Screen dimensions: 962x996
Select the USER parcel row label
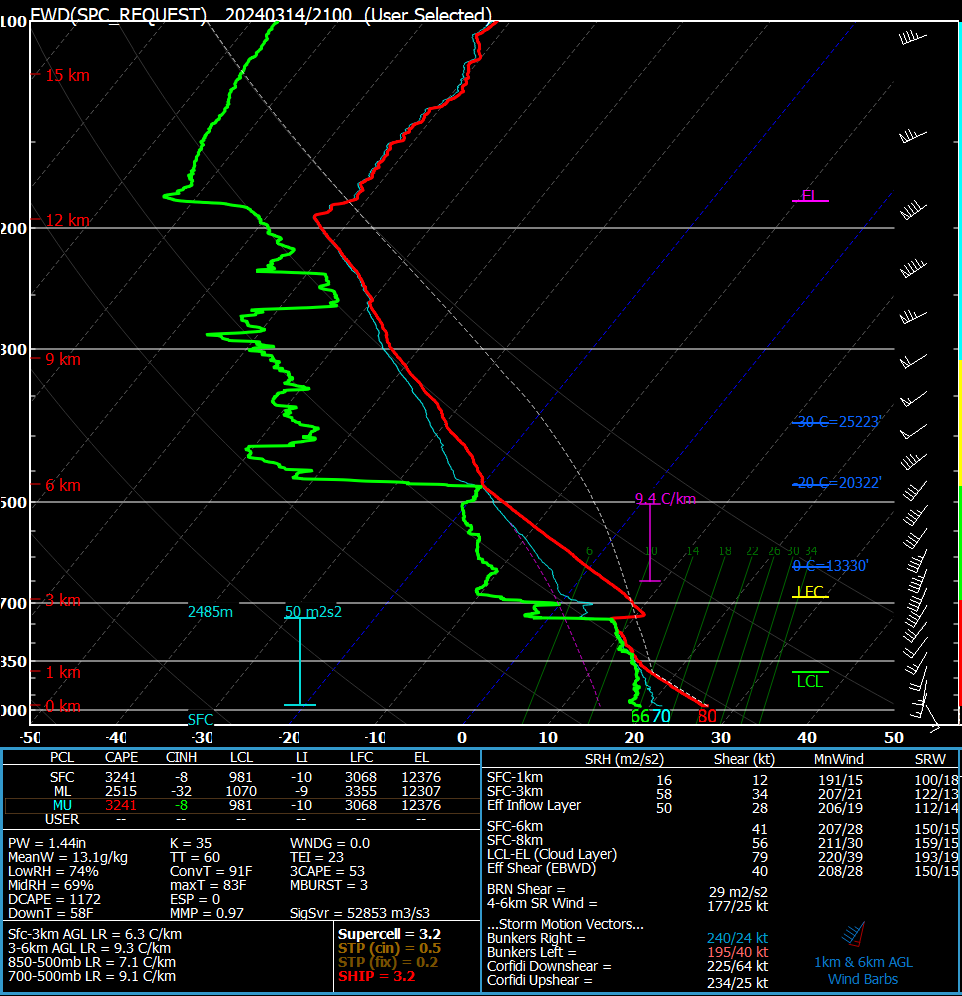point(62,819)
